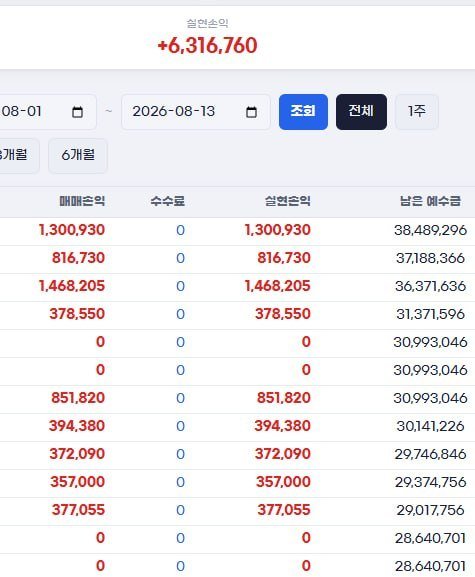Select the 전체 period filter
Image resolution: width=475 pixels, height=577 pixels.
click(x=361, y=111)
